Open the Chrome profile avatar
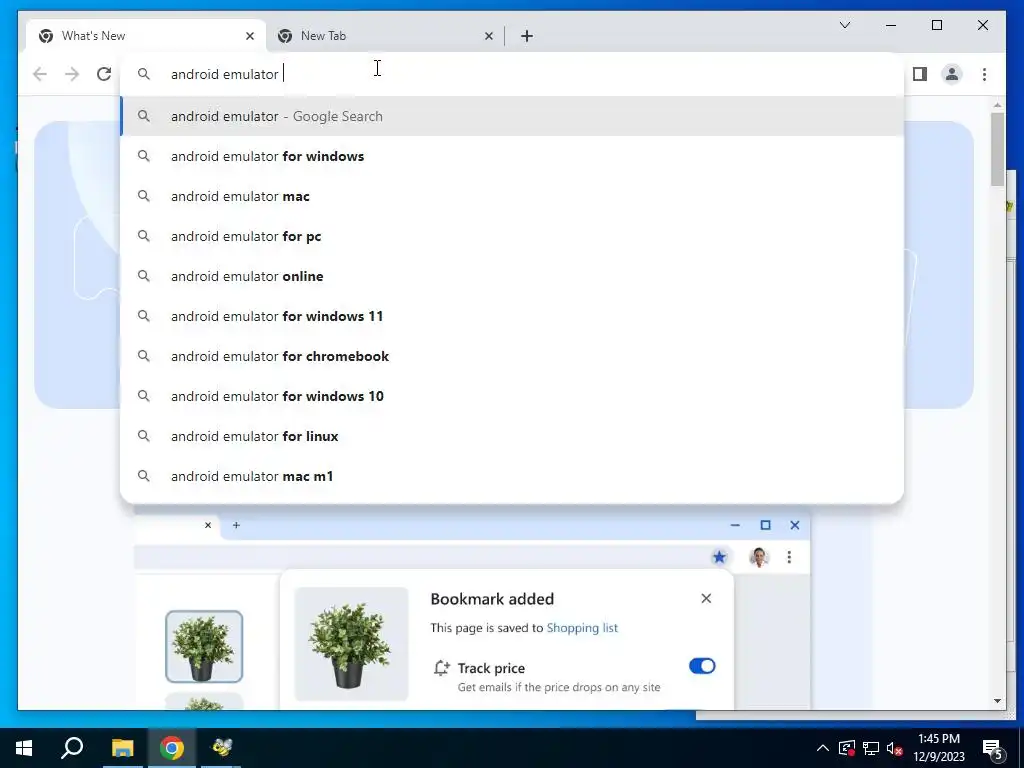The image size is (1024, 768). [x=952, y=74]
